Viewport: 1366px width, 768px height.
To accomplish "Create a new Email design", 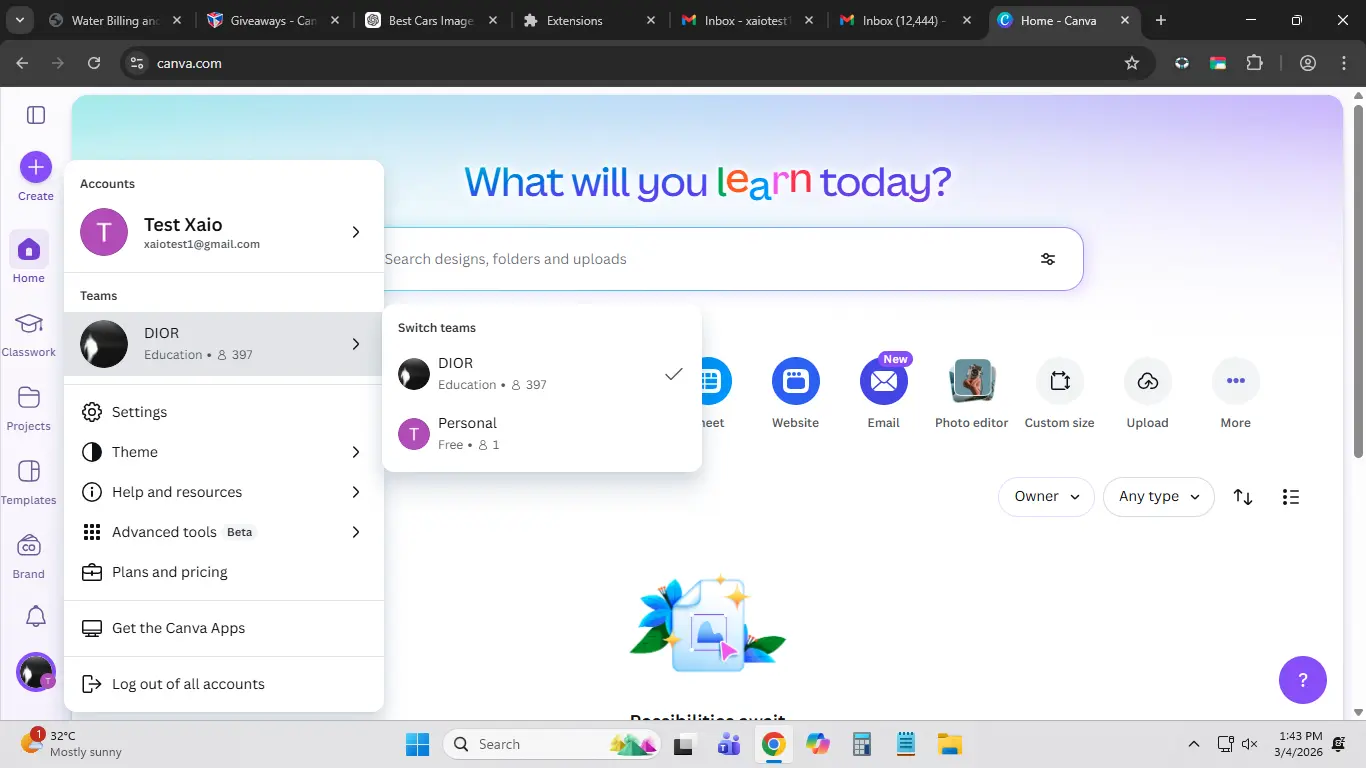I will 884,393.
